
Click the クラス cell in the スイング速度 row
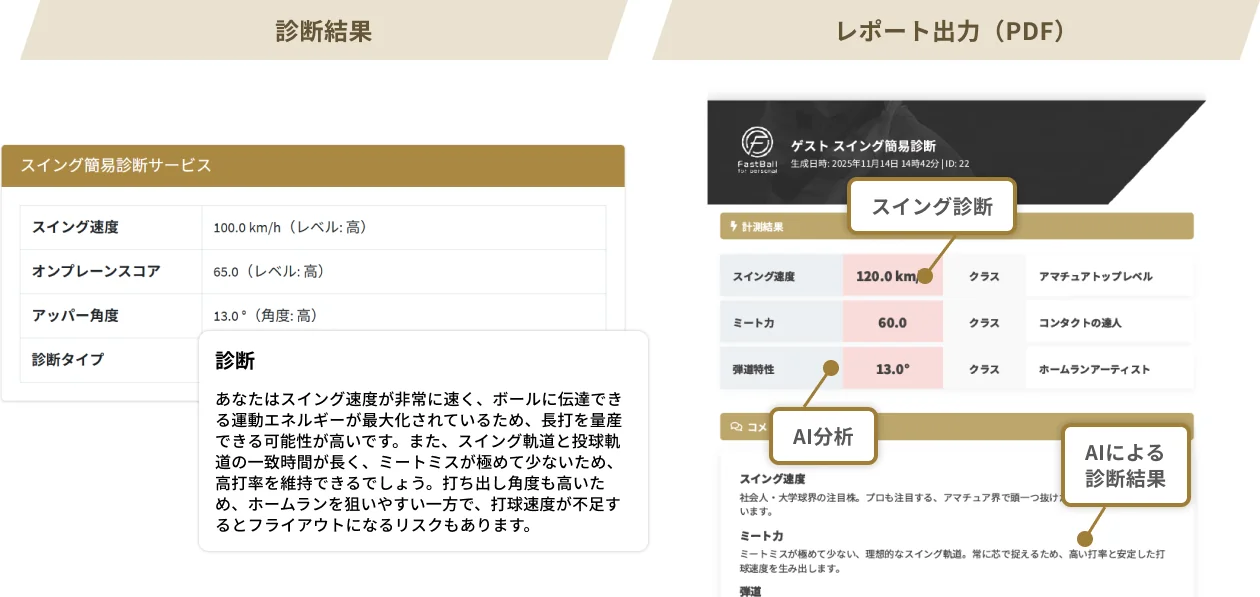[984, 277]
